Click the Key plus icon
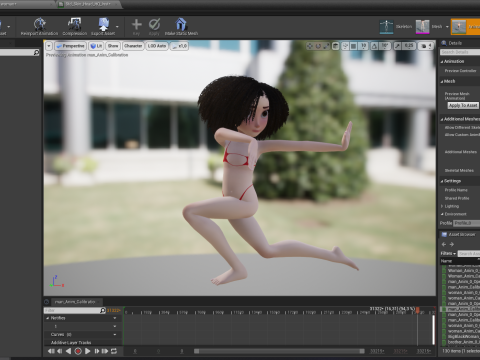The image size is (480, 360). click(136, 24)
